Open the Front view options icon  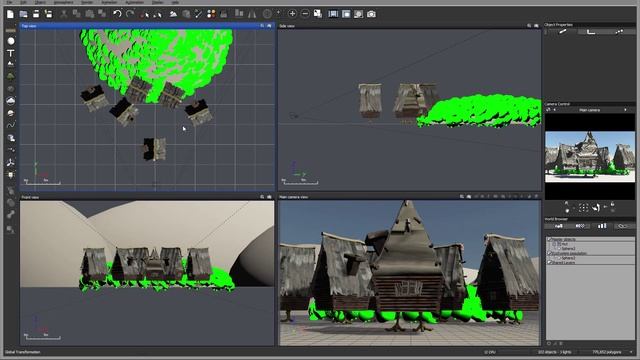tap(262, 197)
